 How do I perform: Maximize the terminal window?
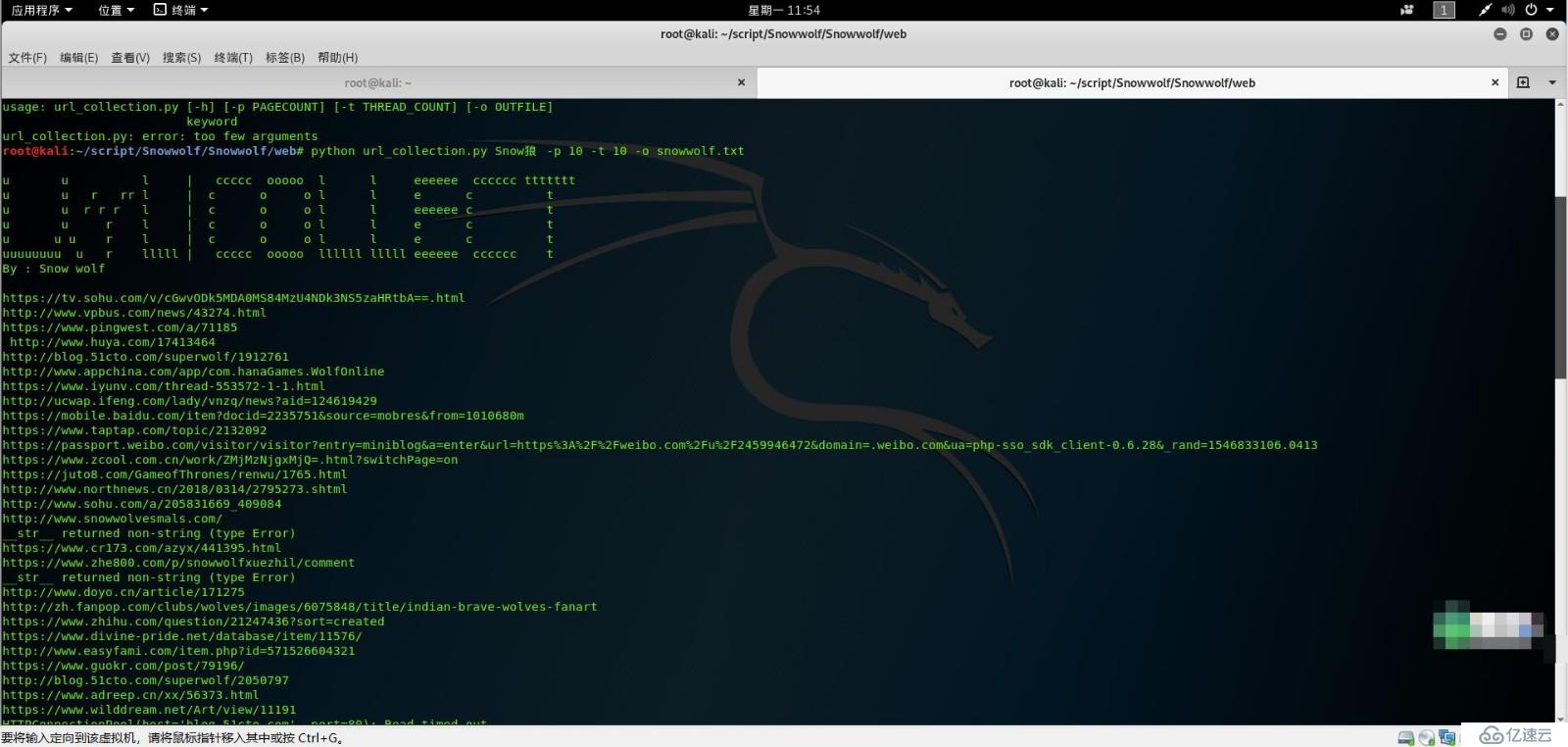1526,33
